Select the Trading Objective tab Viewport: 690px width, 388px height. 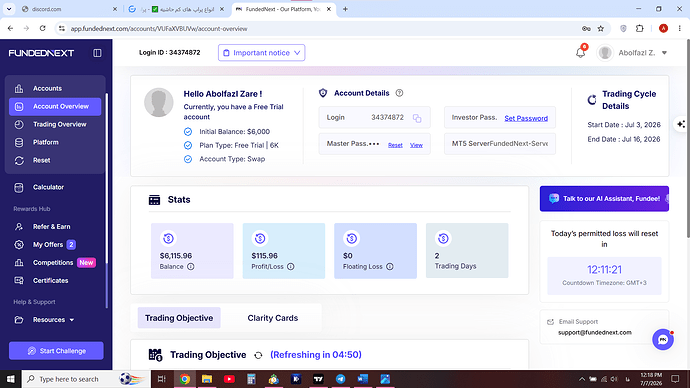(x=179, y=318)
